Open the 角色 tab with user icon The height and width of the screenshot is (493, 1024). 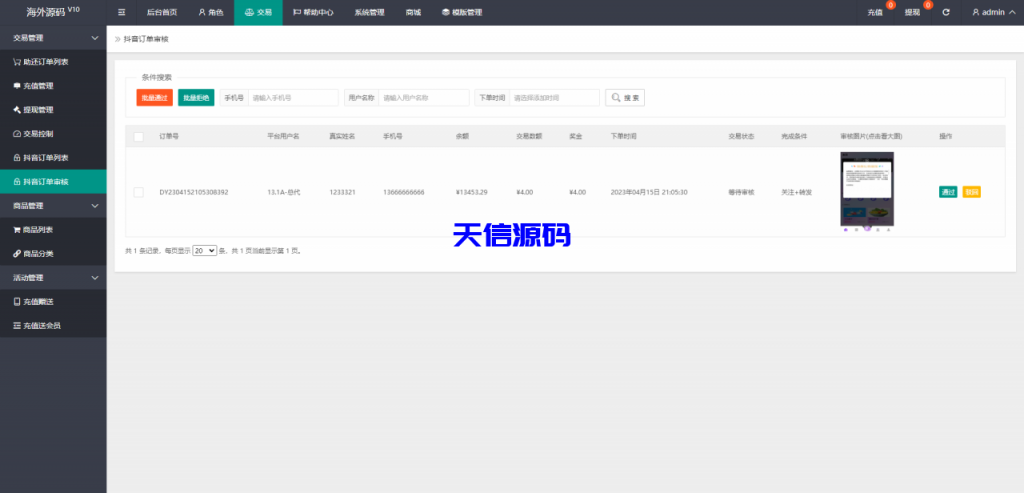click(211, 12)
